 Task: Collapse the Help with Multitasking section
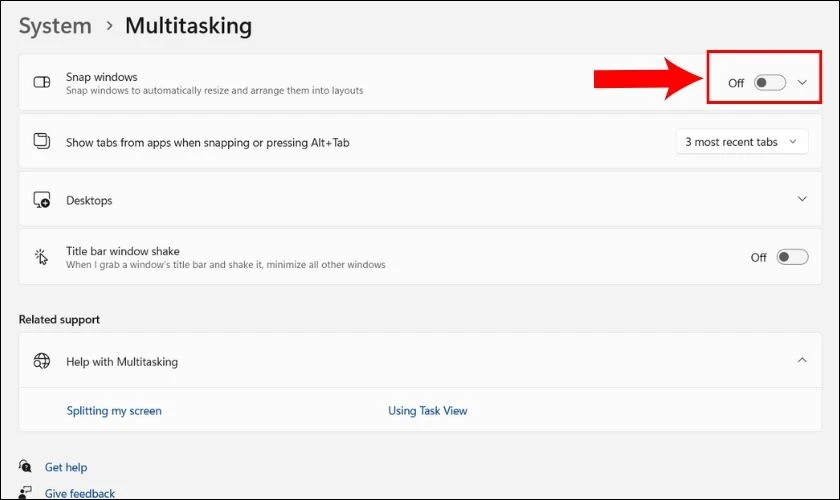tap(802, 360)
